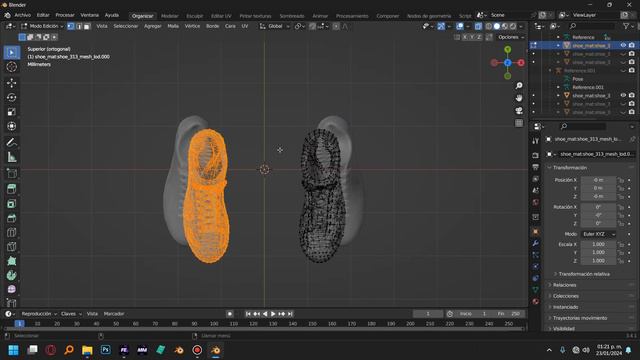This screenshot has height=360, width=640.
Task: Toggle render camera icon of Reference.001
Action: tap(631, 71)
